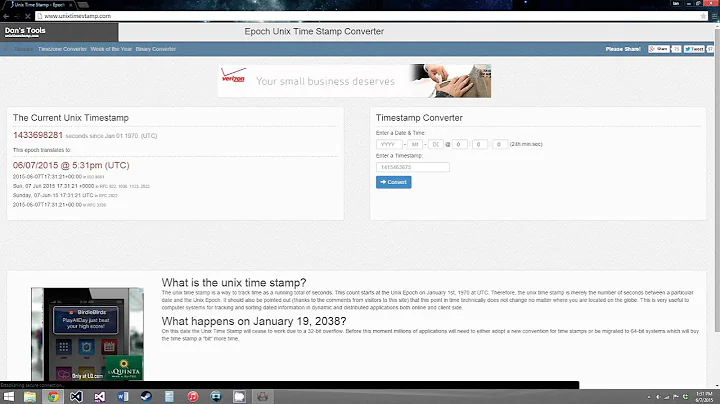Bookmark the page with the star icon
720x404 pixels.
point(703,16)
